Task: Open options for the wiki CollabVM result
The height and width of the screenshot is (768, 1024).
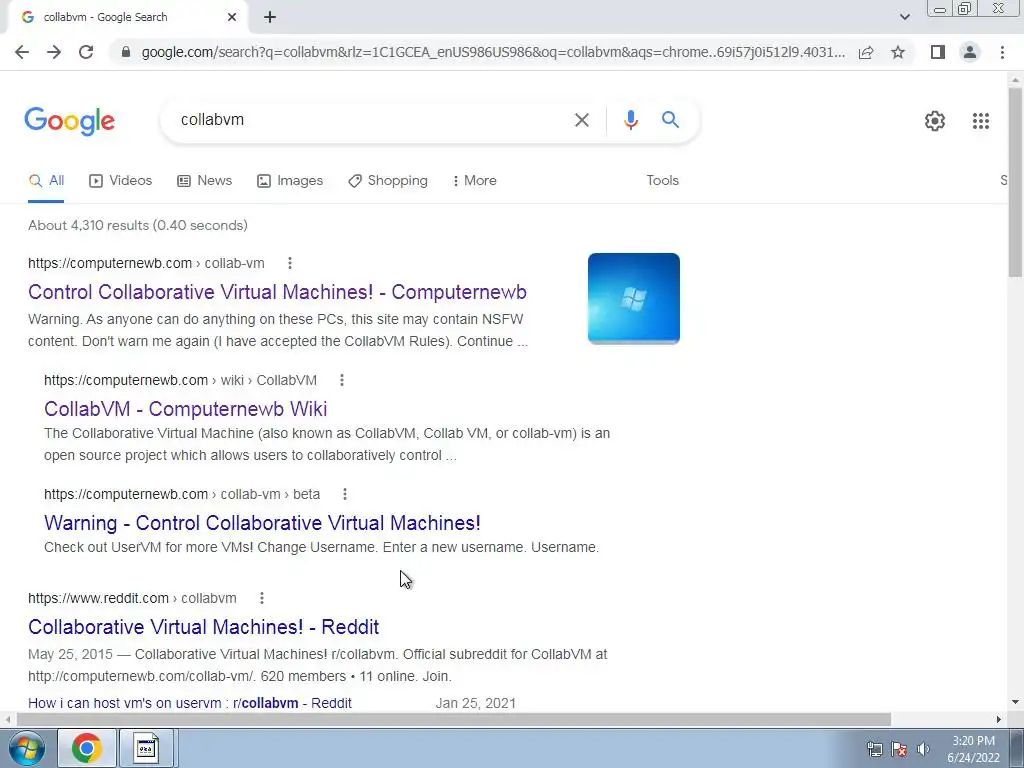Action: 342,380
